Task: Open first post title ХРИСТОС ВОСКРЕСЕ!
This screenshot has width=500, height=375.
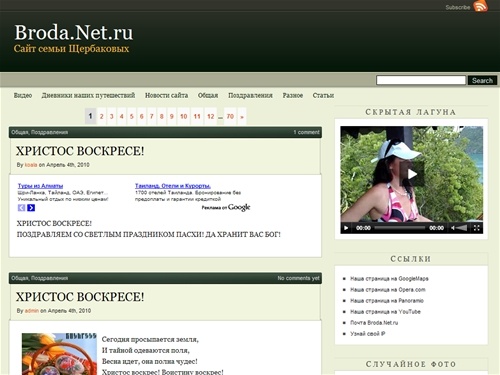Action: (x=80, y=151)
